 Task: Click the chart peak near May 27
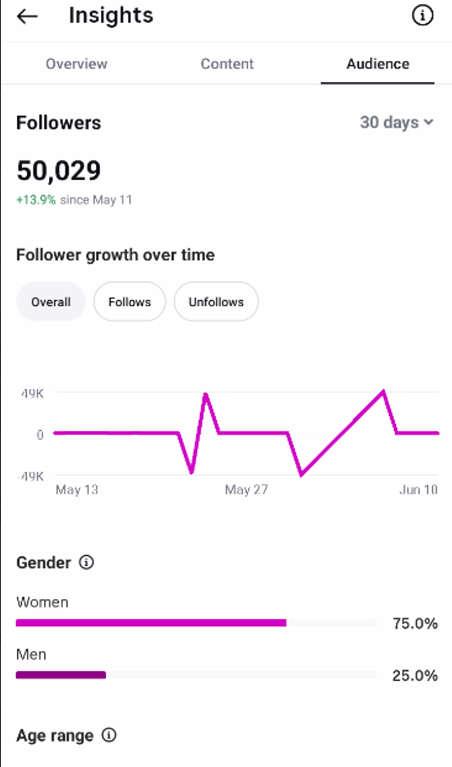(x=205, y=394)
